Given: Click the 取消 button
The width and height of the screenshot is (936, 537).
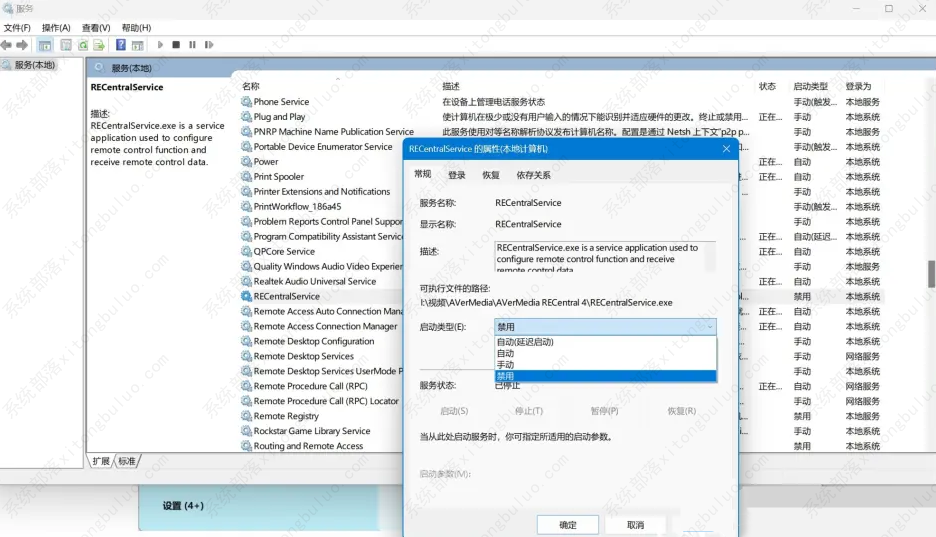Looking at the screenshot, I should pyautogui.click(x=635, y=525).
